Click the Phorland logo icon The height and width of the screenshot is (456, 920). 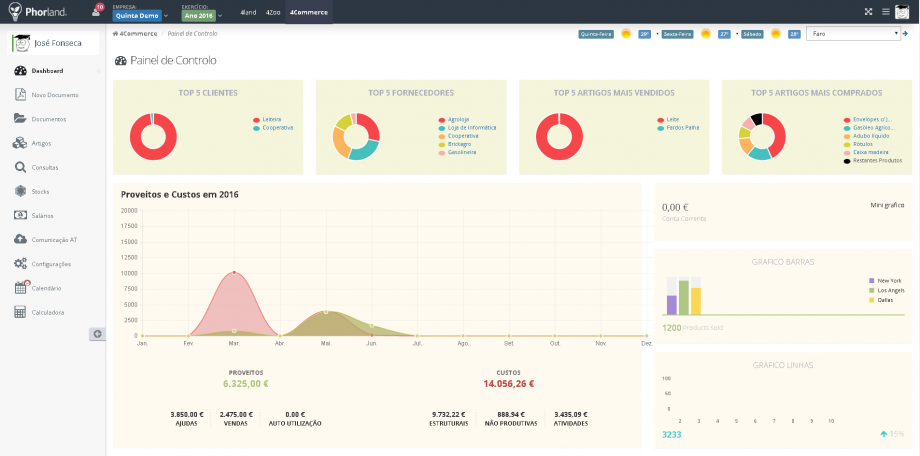[15, 11]
